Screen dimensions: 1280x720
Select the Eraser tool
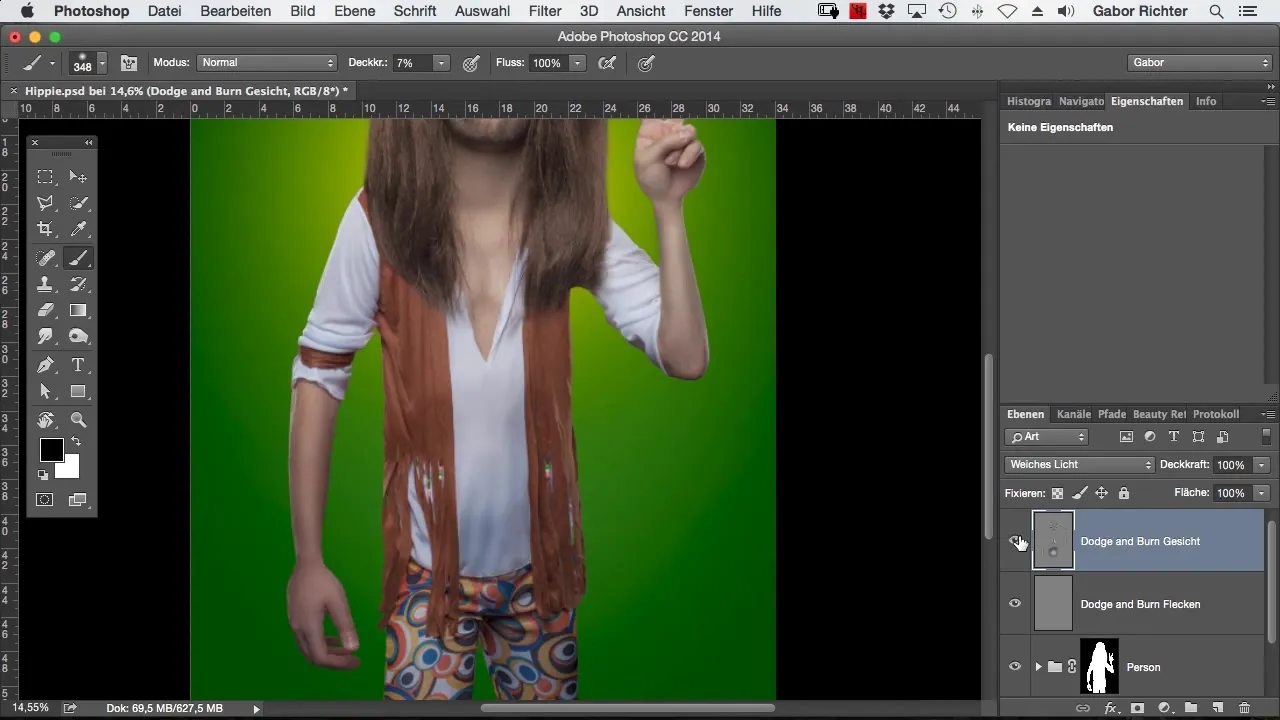[46, 311]
